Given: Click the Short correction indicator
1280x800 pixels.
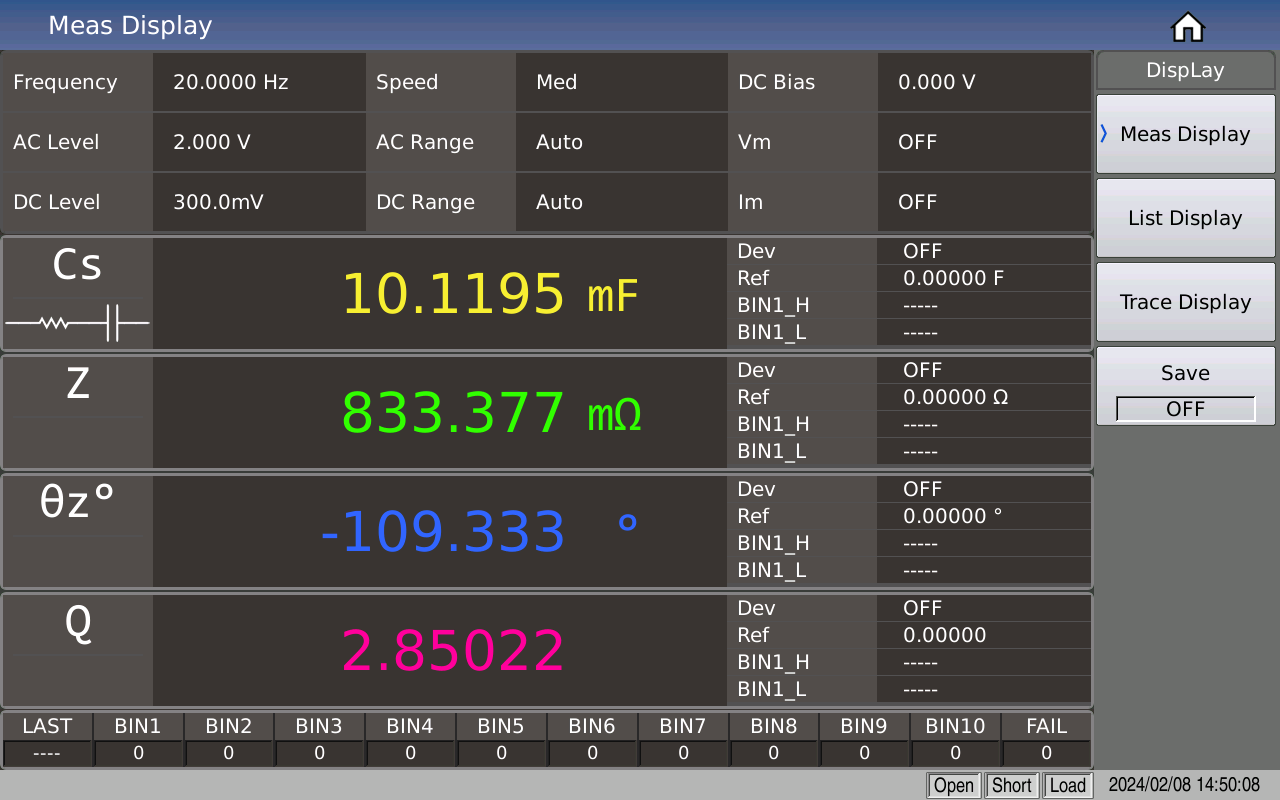Looking at the screenshot, I should [1011, 785].
